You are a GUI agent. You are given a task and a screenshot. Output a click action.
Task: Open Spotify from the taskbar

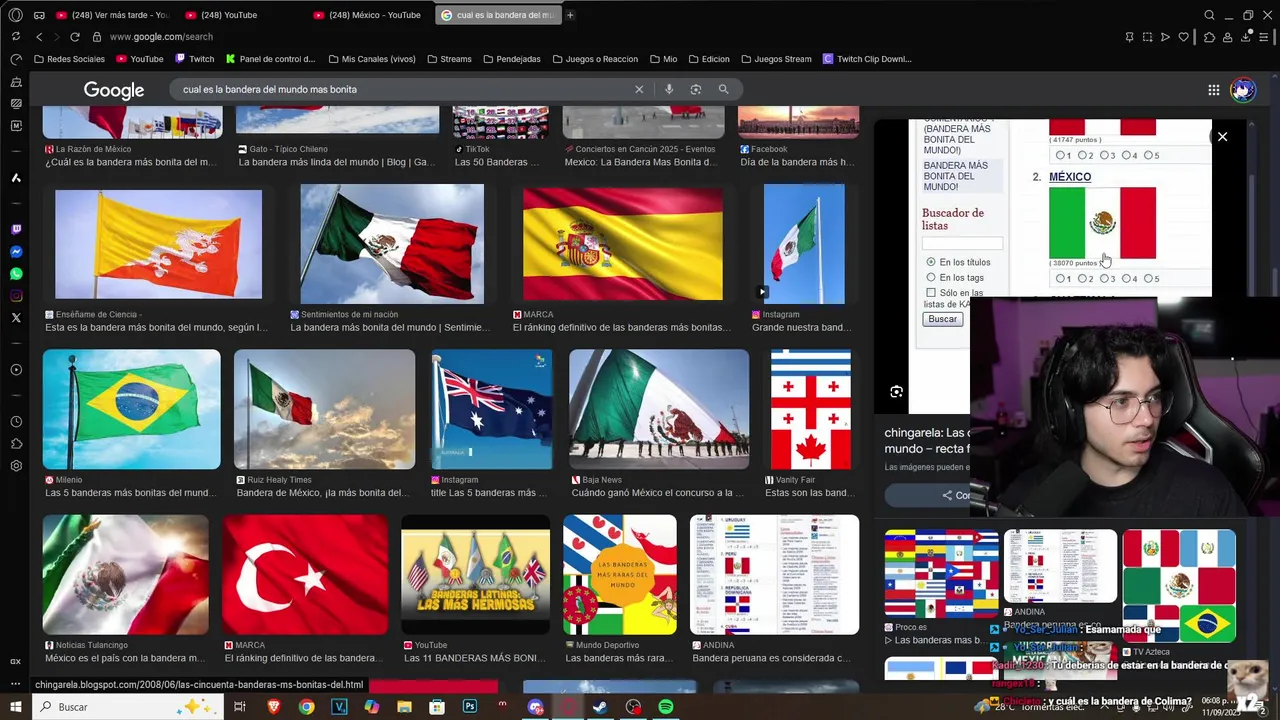[666, 707]
